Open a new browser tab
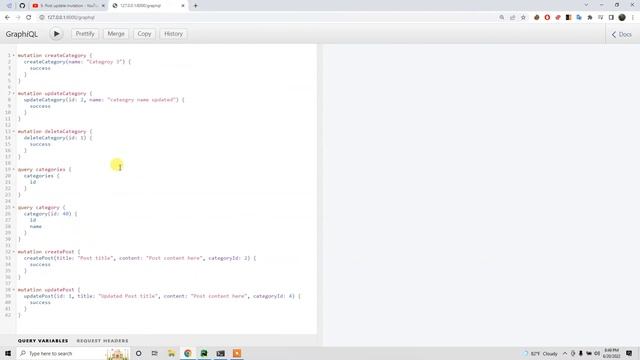 pos(196,6)
